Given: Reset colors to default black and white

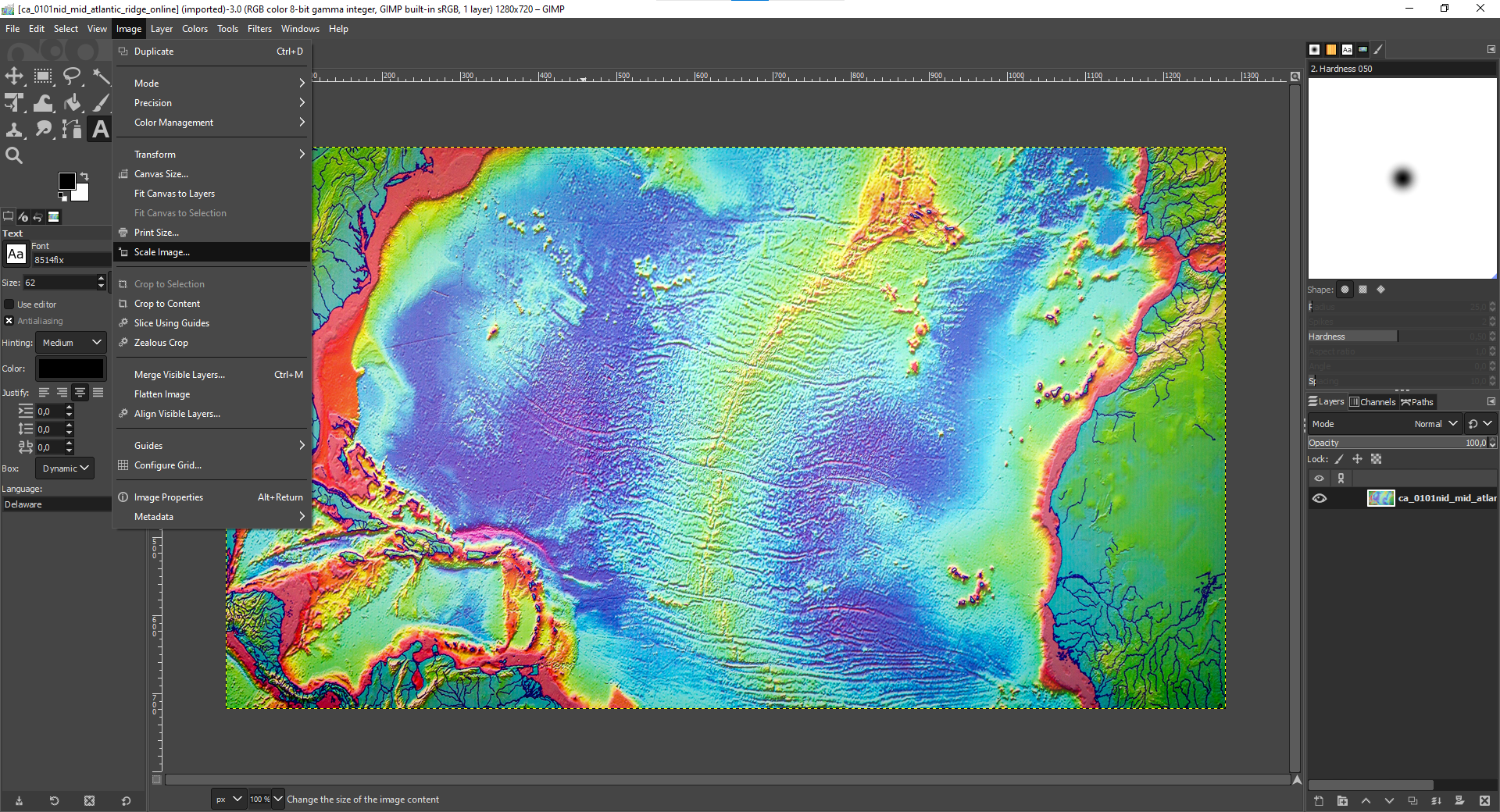Looking at the screenshot, I should pos(62,197).
